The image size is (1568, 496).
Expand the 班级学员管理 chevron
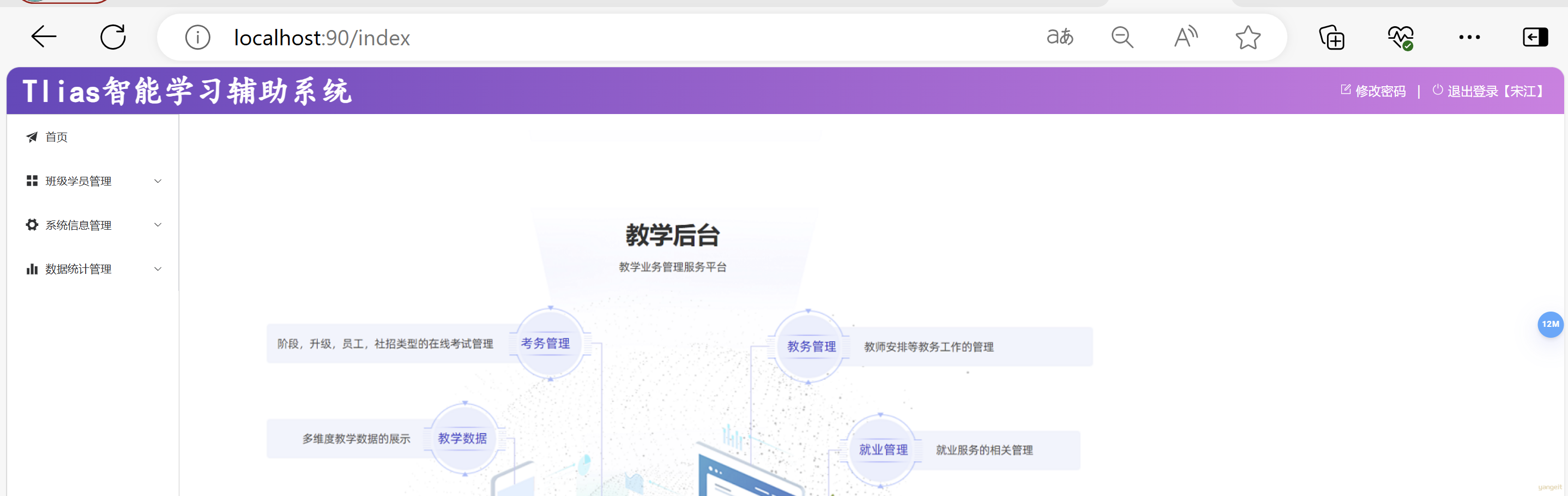tap(158, 181)
